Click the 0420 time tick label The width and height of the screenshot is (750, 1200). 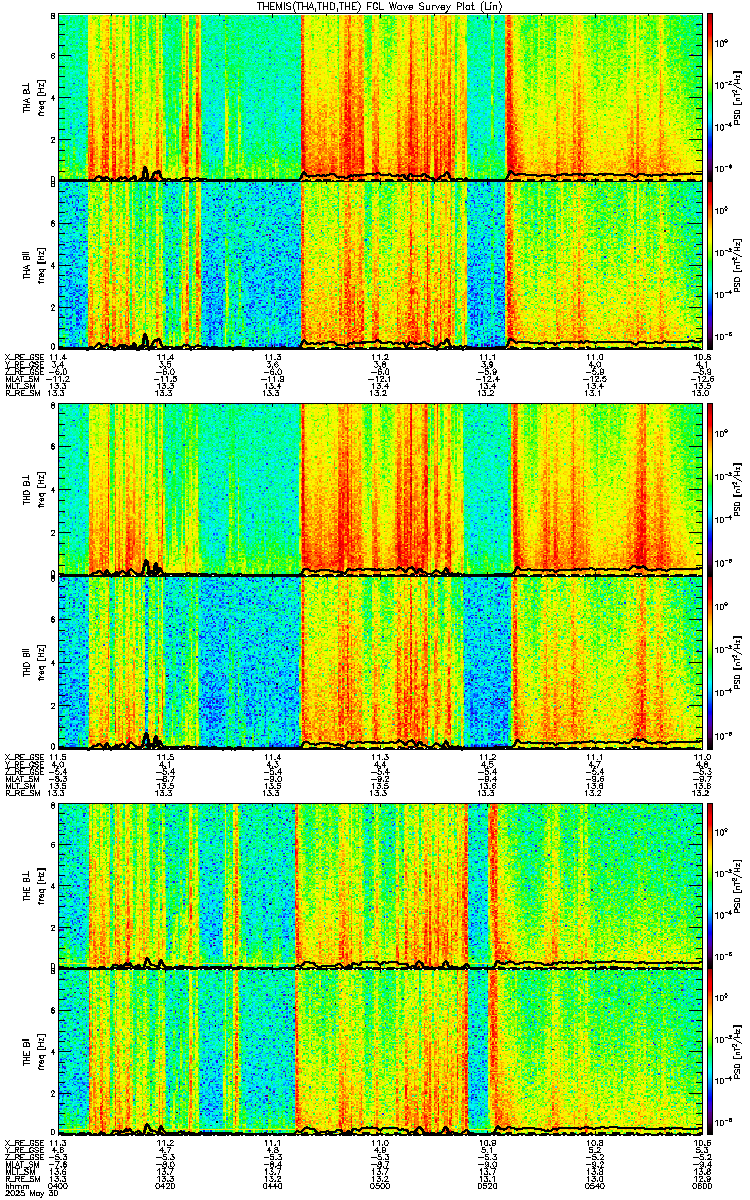click(x=166, y=1185)
